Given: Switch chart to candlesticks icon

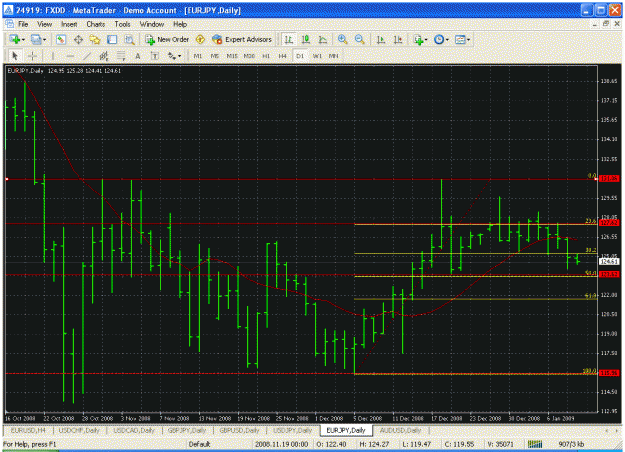Looking at the screenshot, I should click(x=306, y=39).
